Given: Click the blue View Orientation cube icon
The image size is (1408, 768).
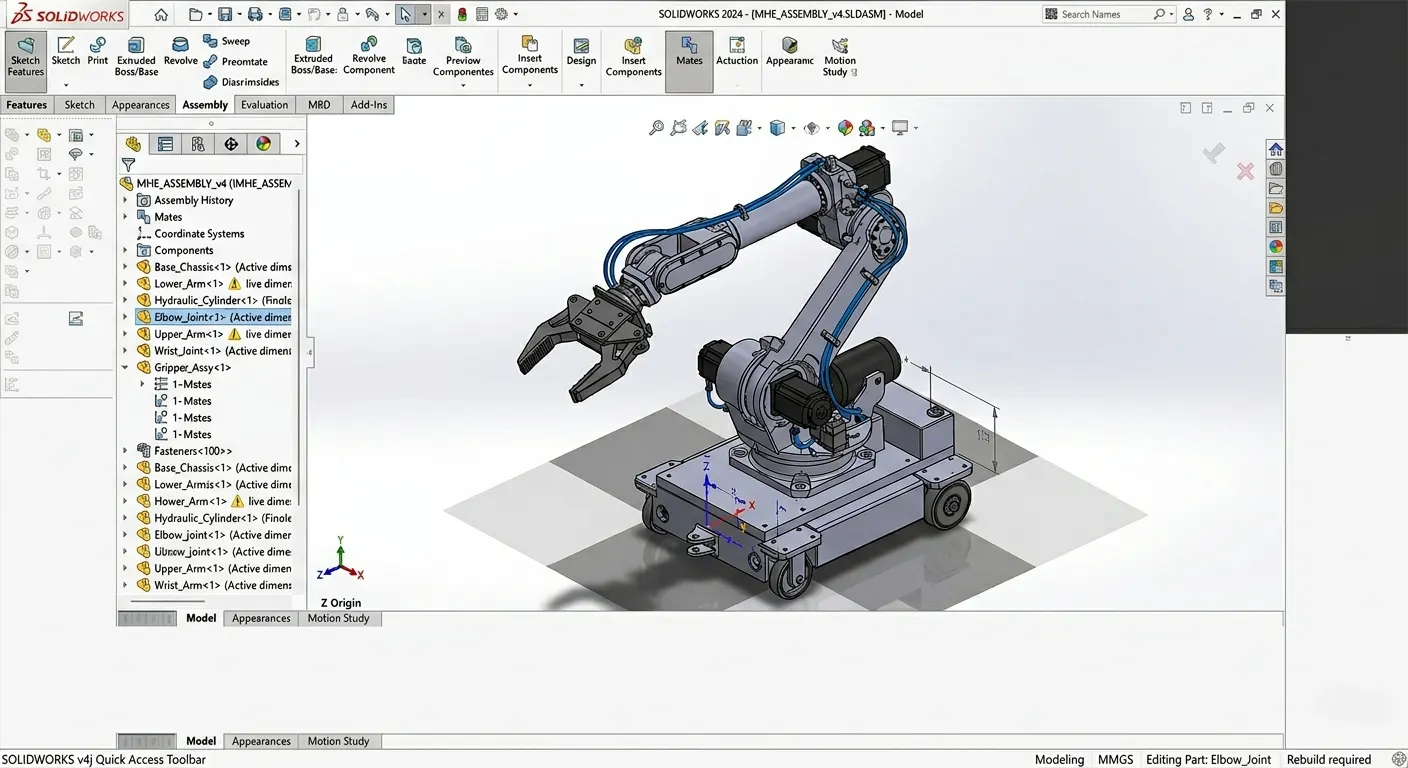Looking at the screenshot, I should pos(777,128).
